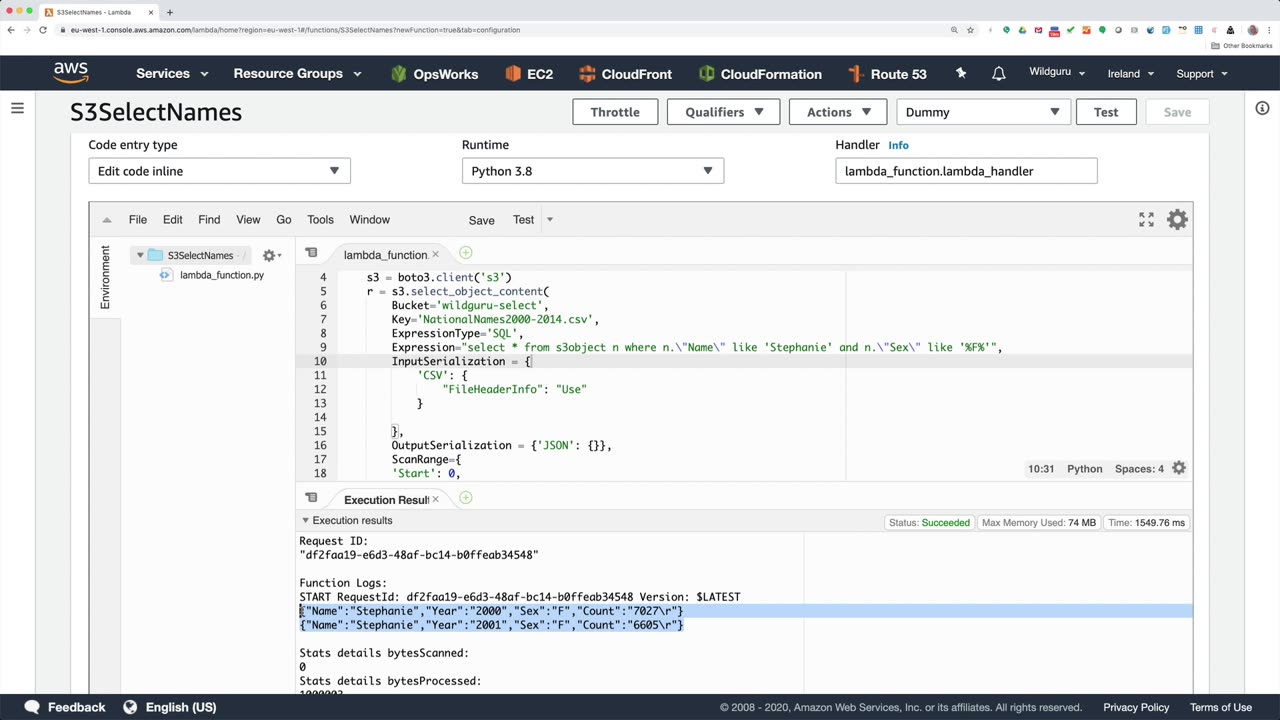Open the Window menu in editor
The image size is (1280, 720).
pyautogui.click(x=369, y=220)
